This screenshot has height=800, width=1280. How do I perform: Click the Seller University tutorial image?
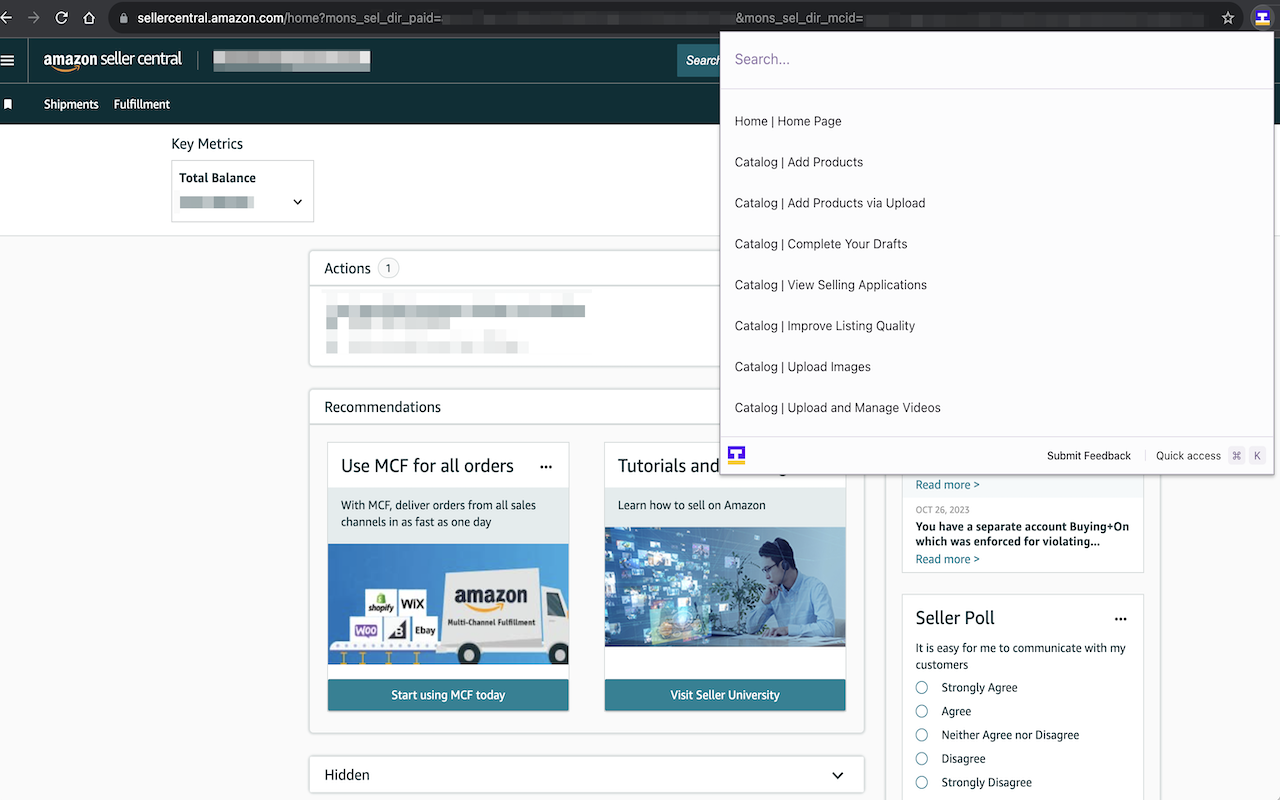(x=725, y=587)
